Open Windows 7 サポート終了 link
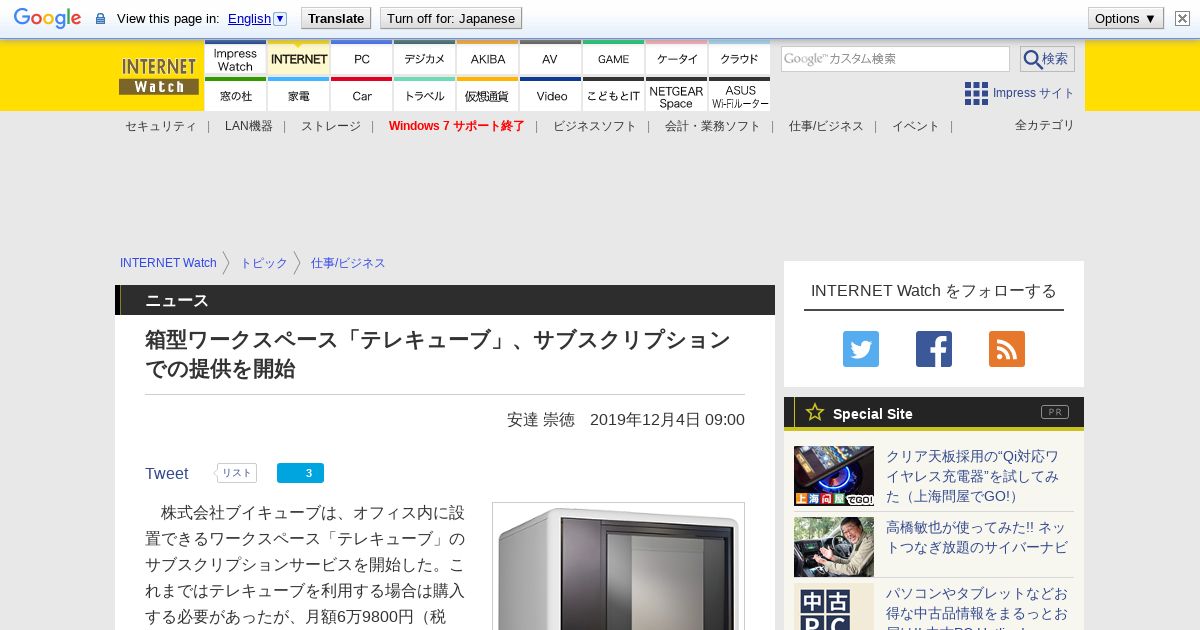Image resolution: width=1200 pixels, height=630 pixels. click(x=456, y=126)
